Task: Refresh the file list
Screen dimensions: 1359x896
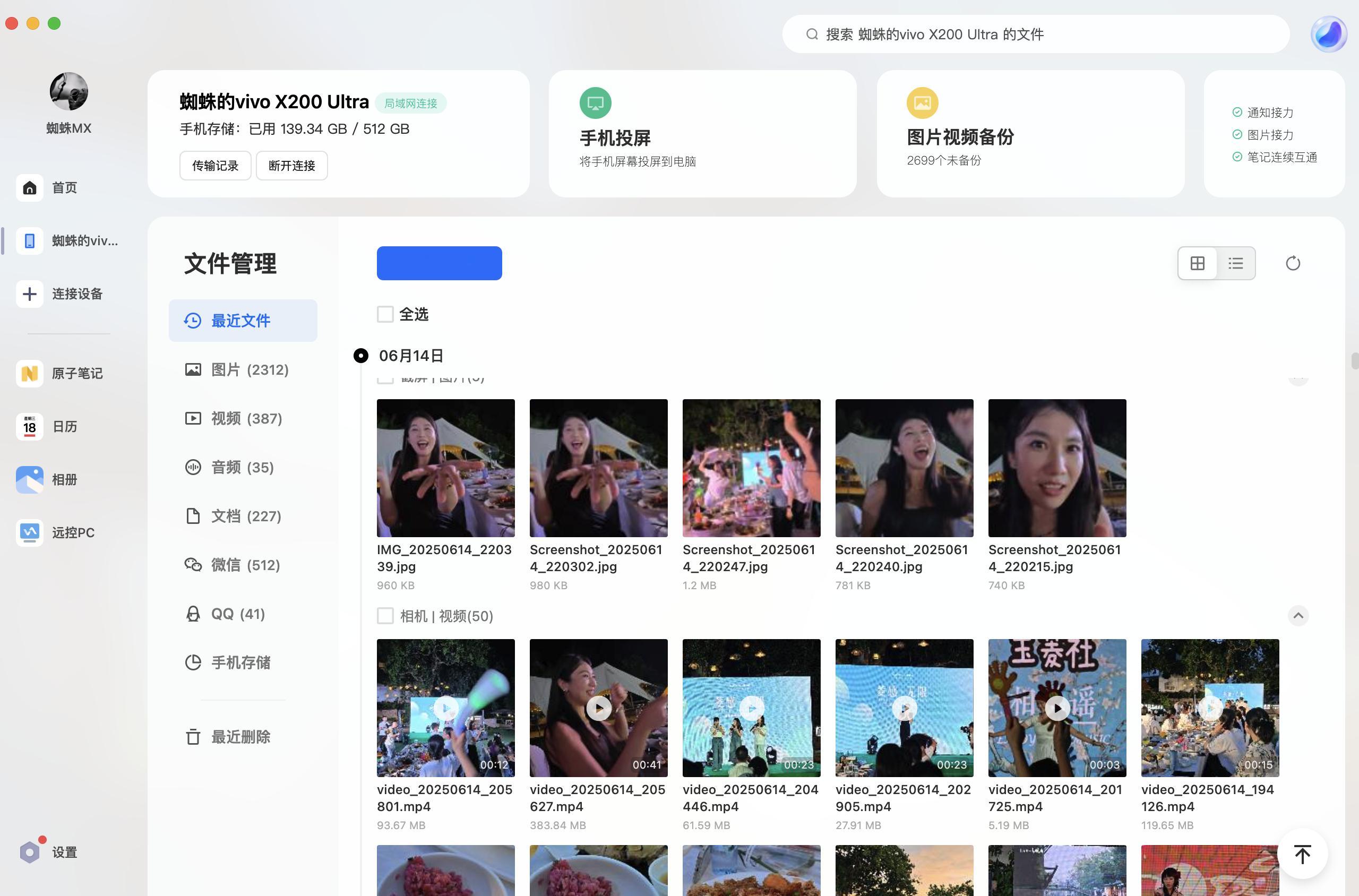Action: point(1293,263)
